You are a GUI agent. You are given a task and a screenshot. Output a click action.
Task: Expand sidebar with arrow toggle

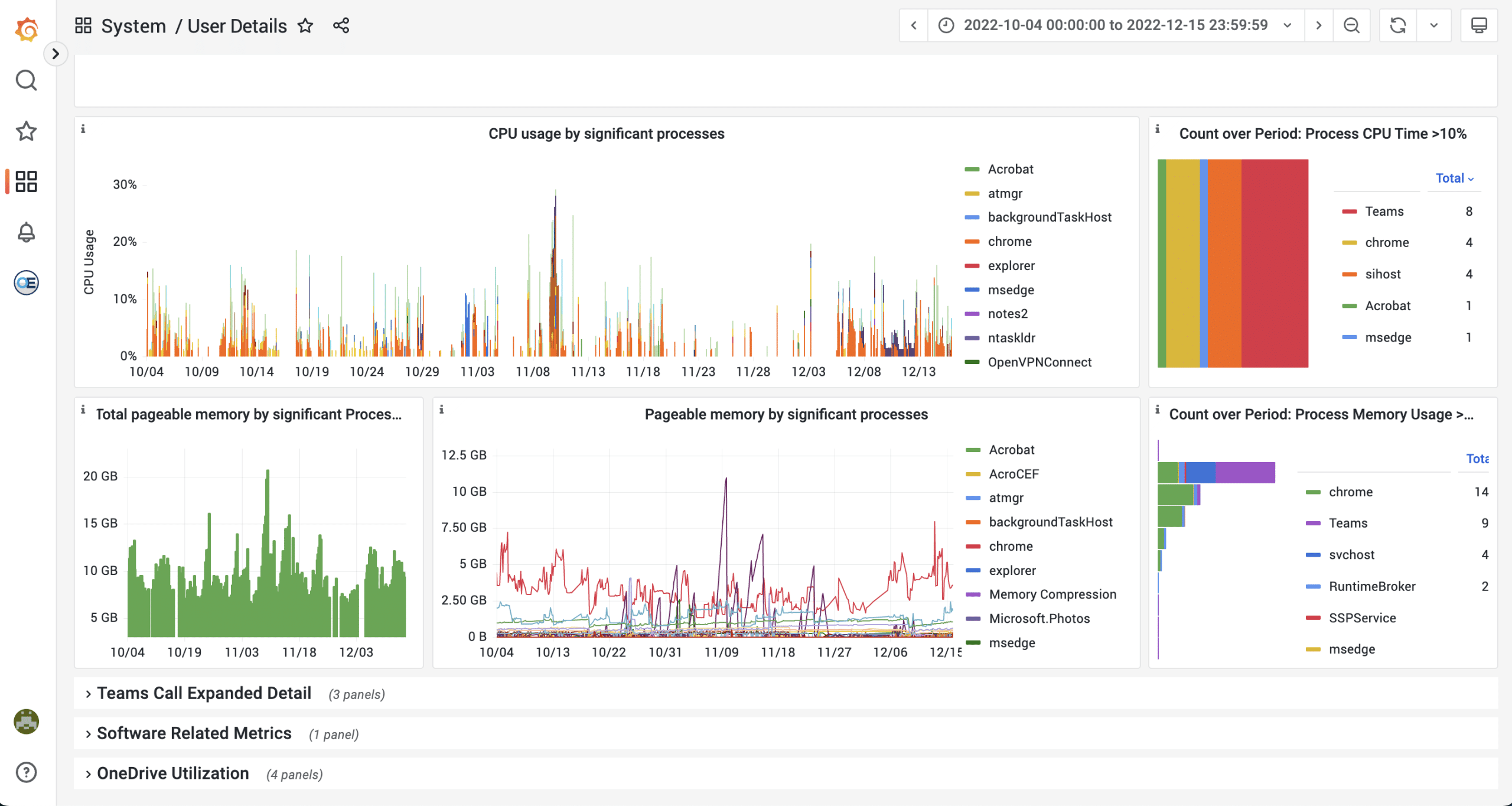tap(56, 54)
